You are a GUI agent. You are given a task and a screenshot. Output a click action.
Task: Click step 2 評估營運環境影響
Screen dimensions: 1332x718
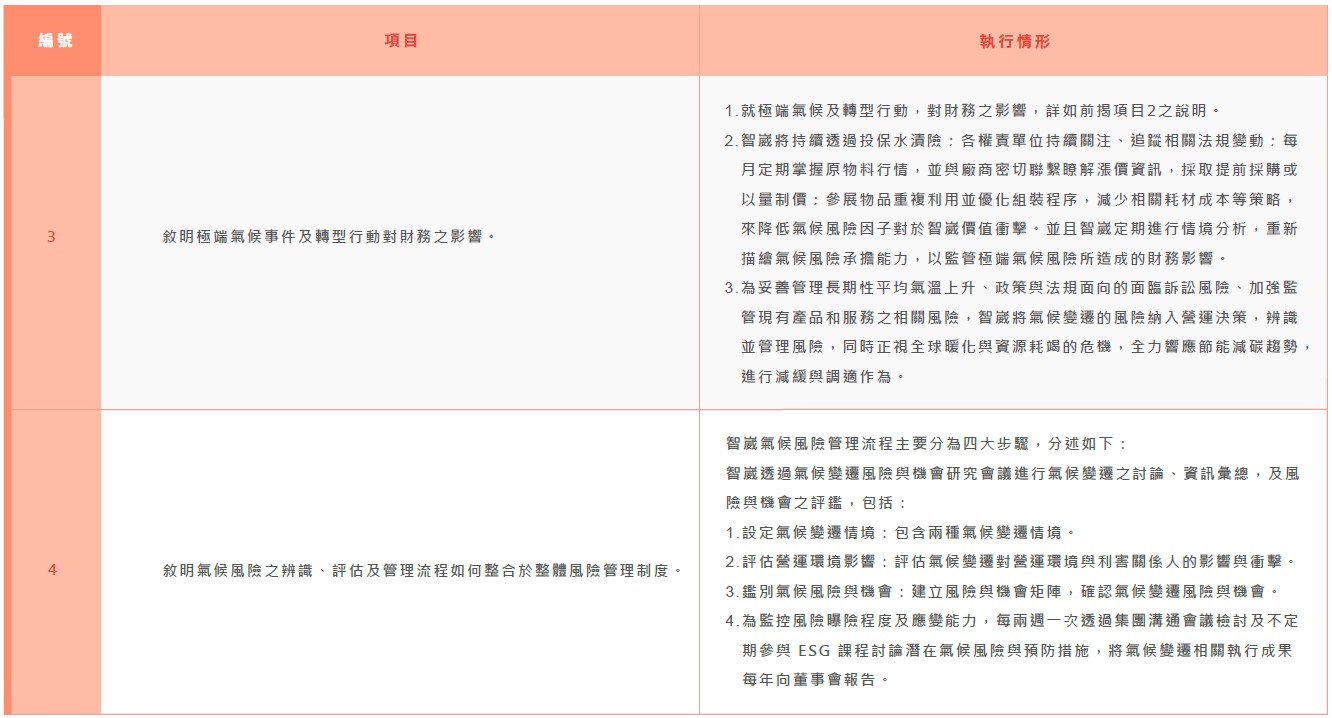pyautogui.click(x=1010, y=561)
